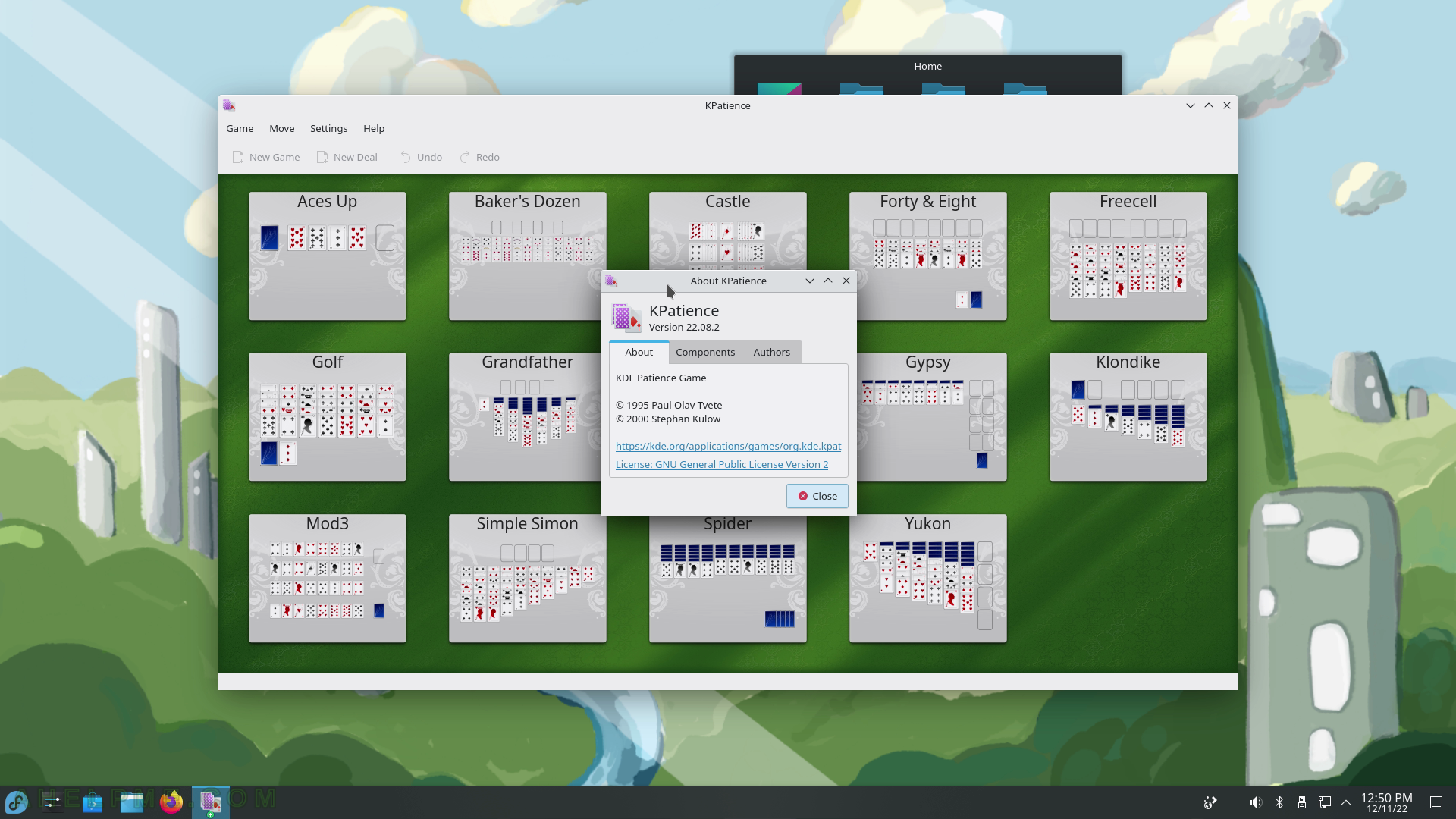Open the Help menu
The height and width of the screenshot is (819, 1456).
374,128
